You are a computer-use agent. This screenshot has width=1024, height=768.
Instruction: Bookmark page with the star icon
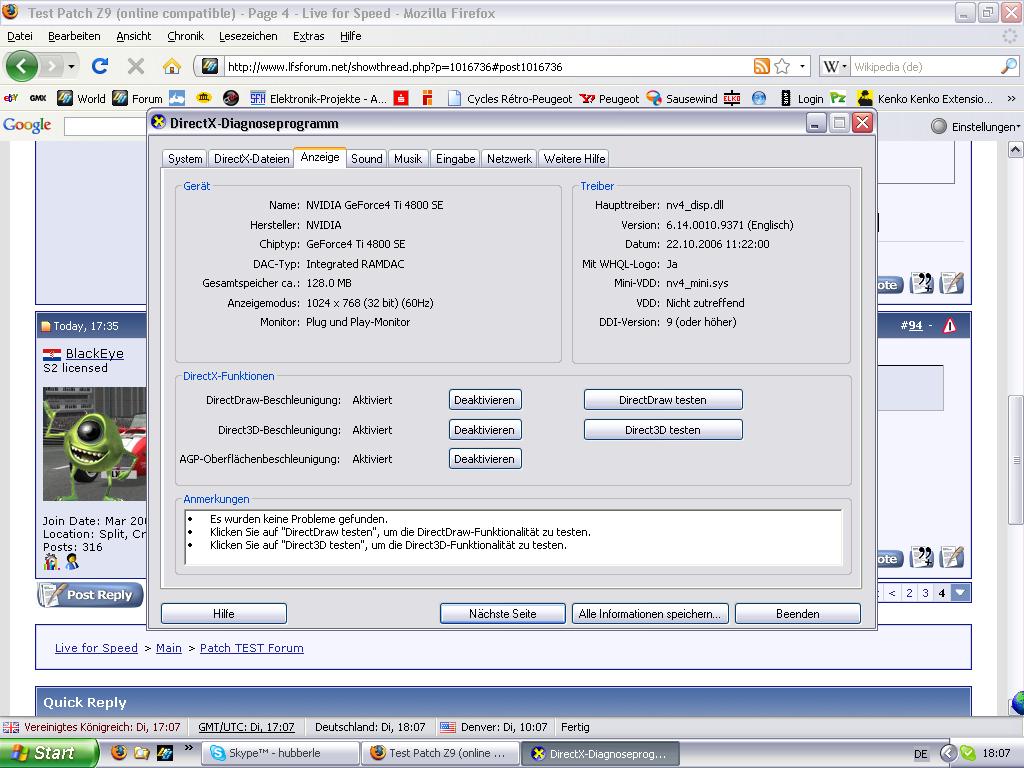click(x=782, y=66)
